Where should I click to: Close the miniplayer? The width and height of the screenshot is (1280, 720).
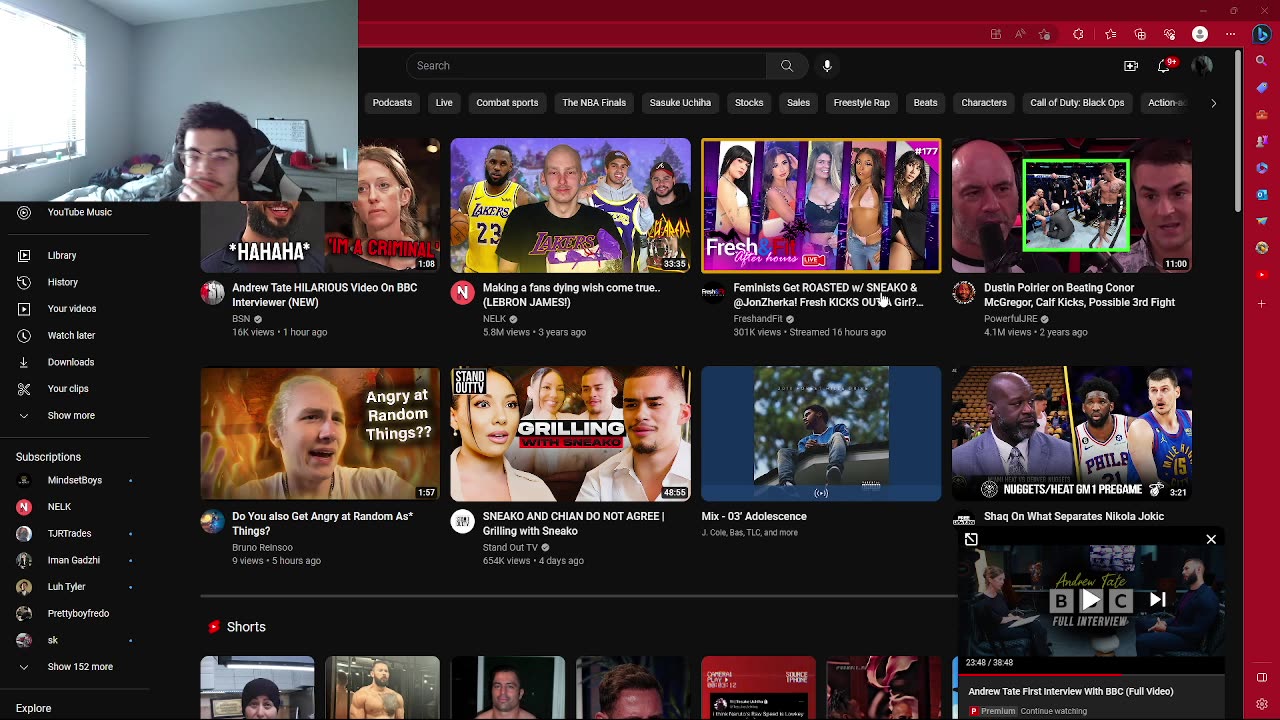click(1211, 540)
